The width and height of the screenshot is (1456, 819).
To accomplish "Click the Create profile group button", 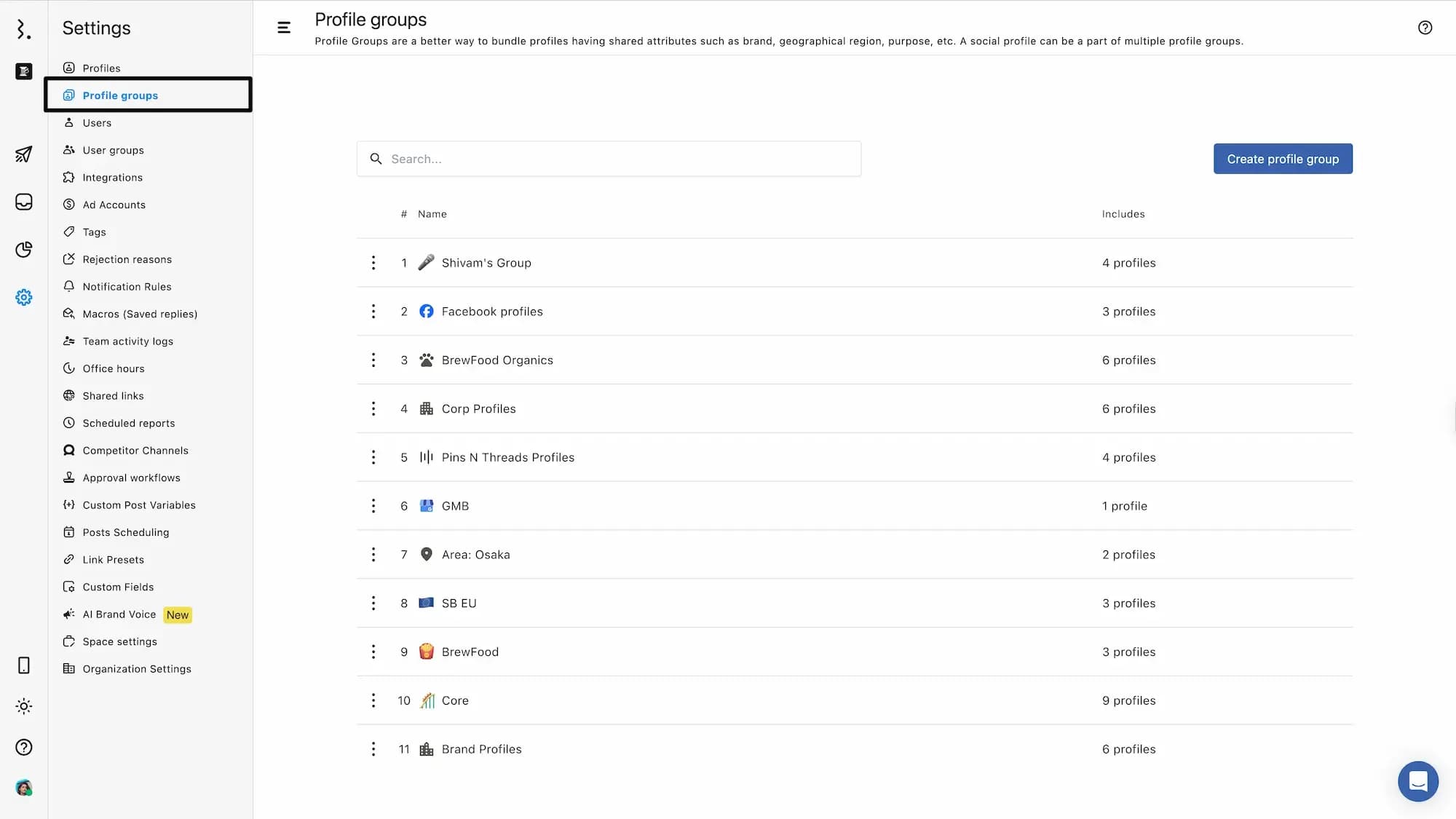I will click(1282, 159).
